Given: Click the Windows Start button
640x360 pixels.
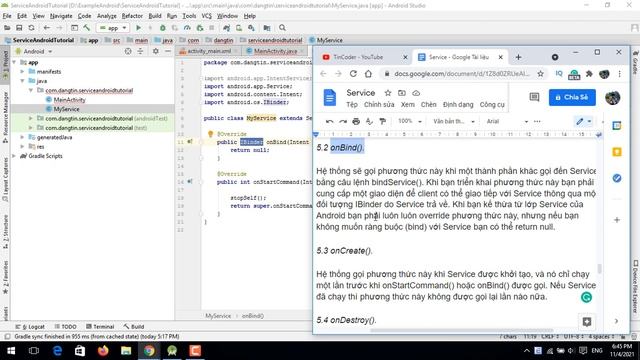Looking at the screenshot, I should coord(11,351).
